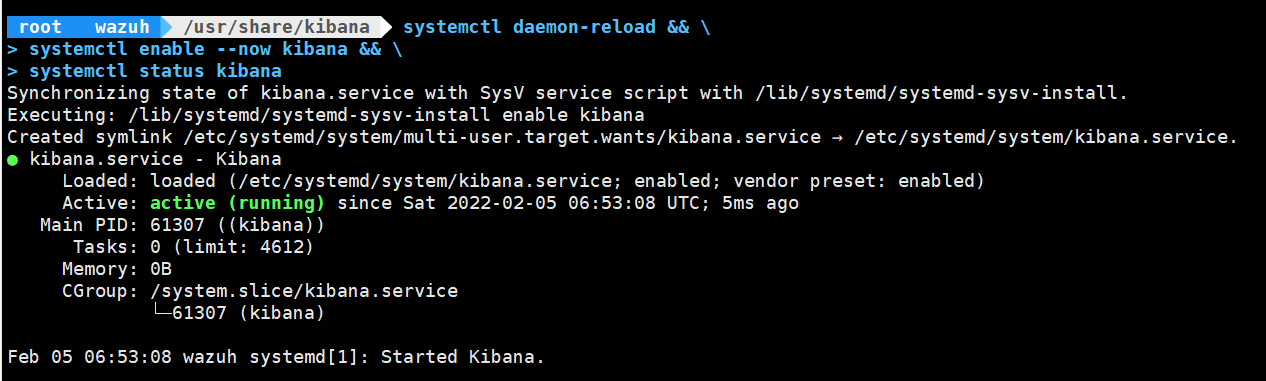Click the Memory 0B value
This screenshot has height=381, width=1266.
click(161, 270)
